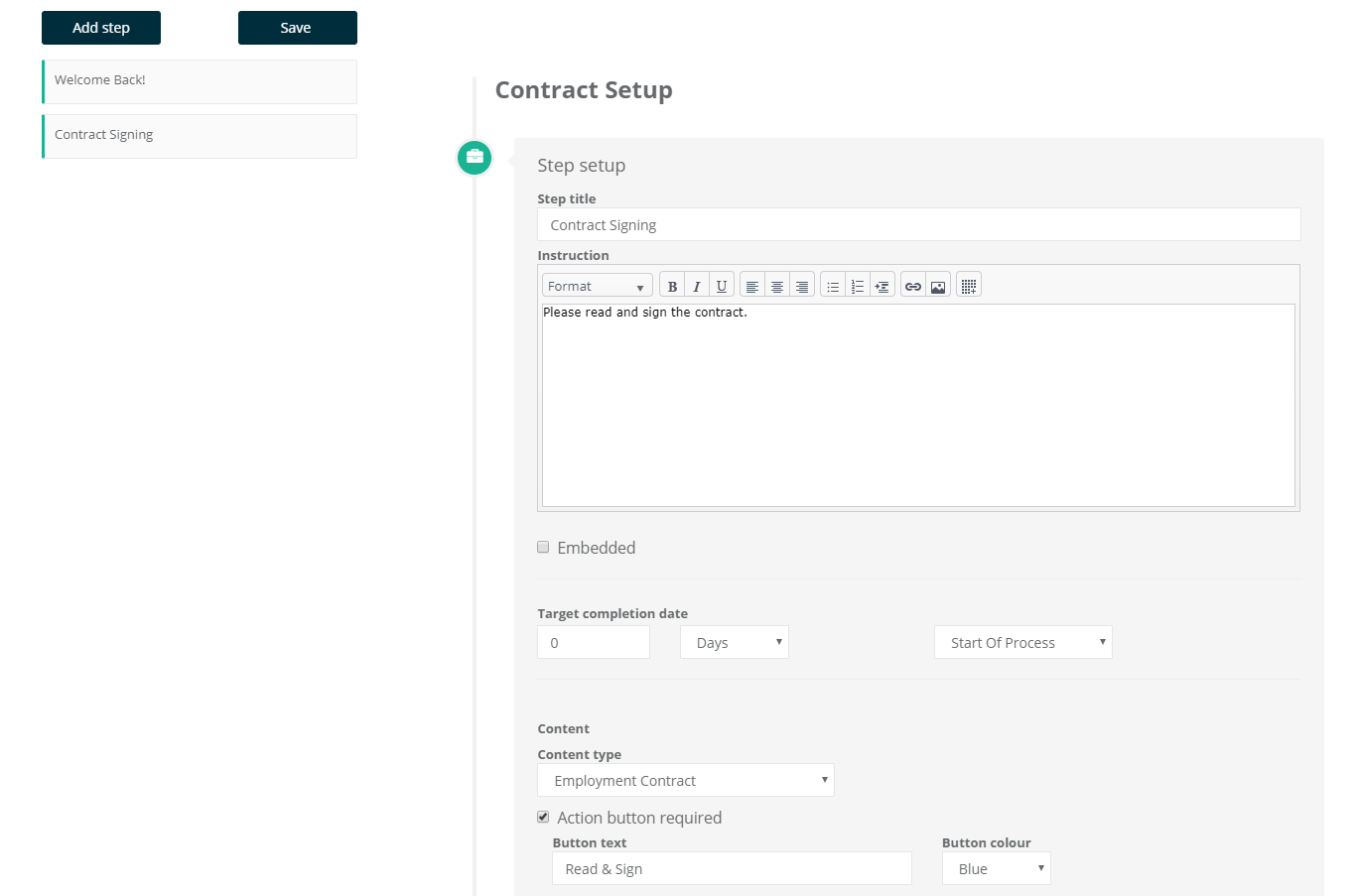The image size is (1357, 896).
Task: Click the Add step button
Action: tap(101, 28)
